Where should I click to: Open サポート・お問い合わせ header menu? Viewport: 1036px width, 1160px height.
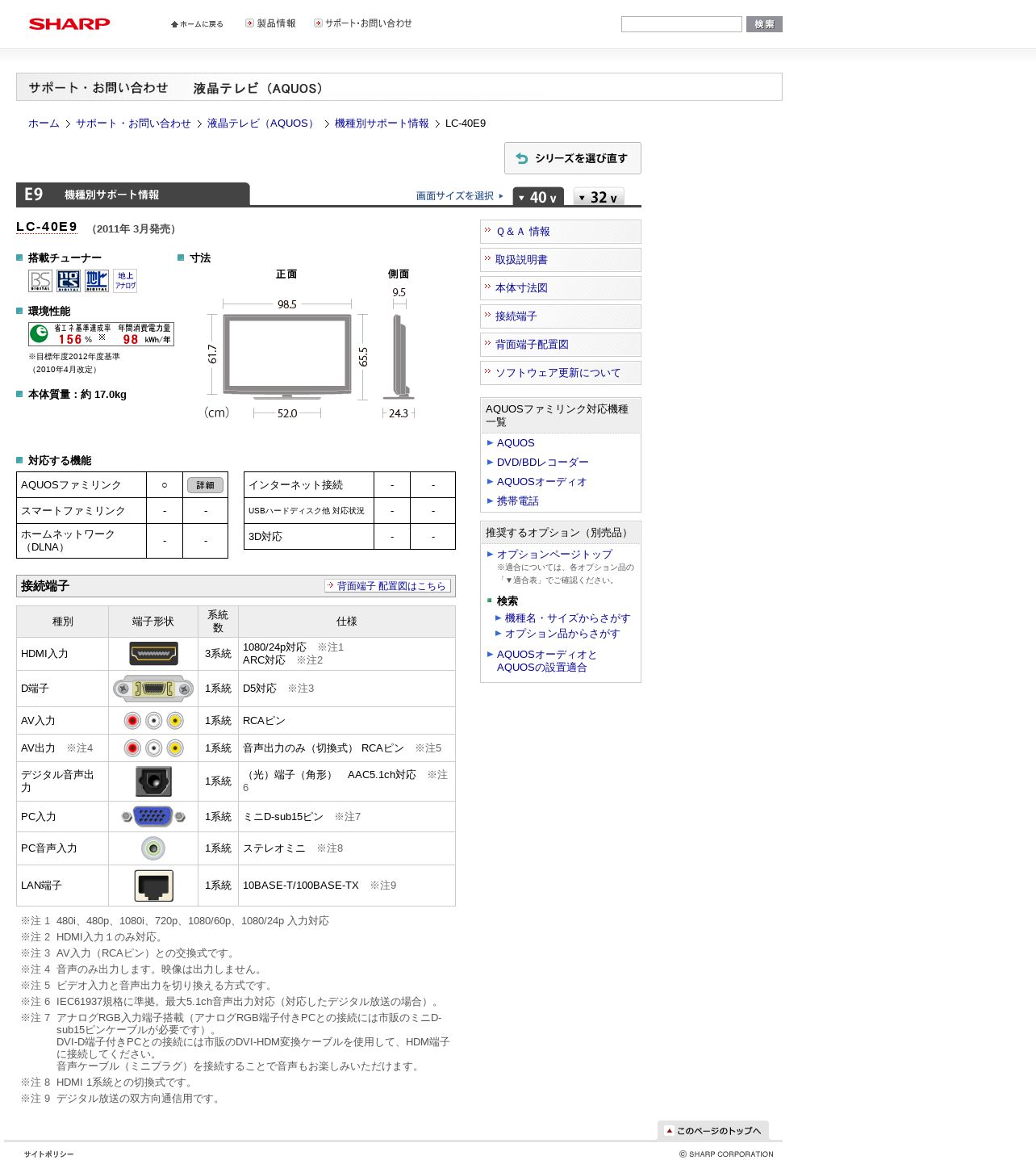click(362, 23)
